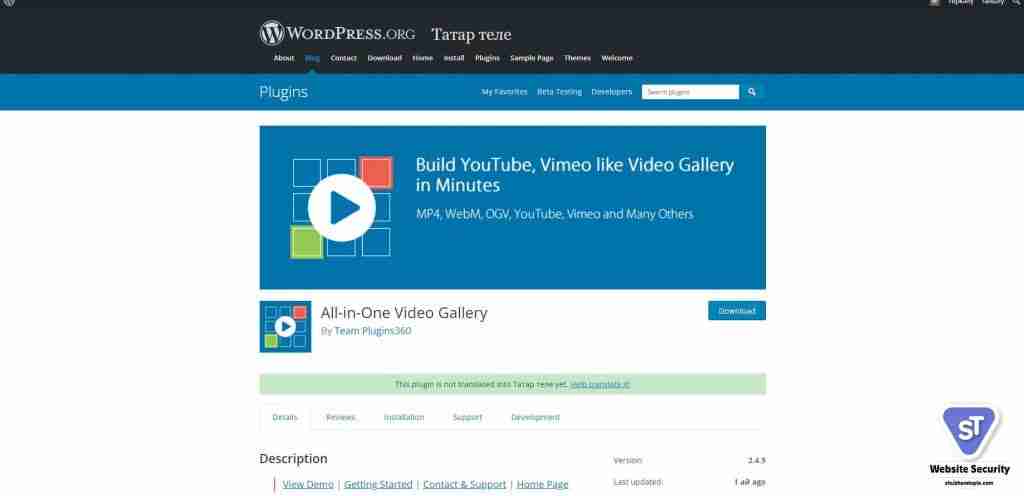Viewport: 1024px width, 496px height.
Task: Open the About menu item
Action: click(283, 58)
